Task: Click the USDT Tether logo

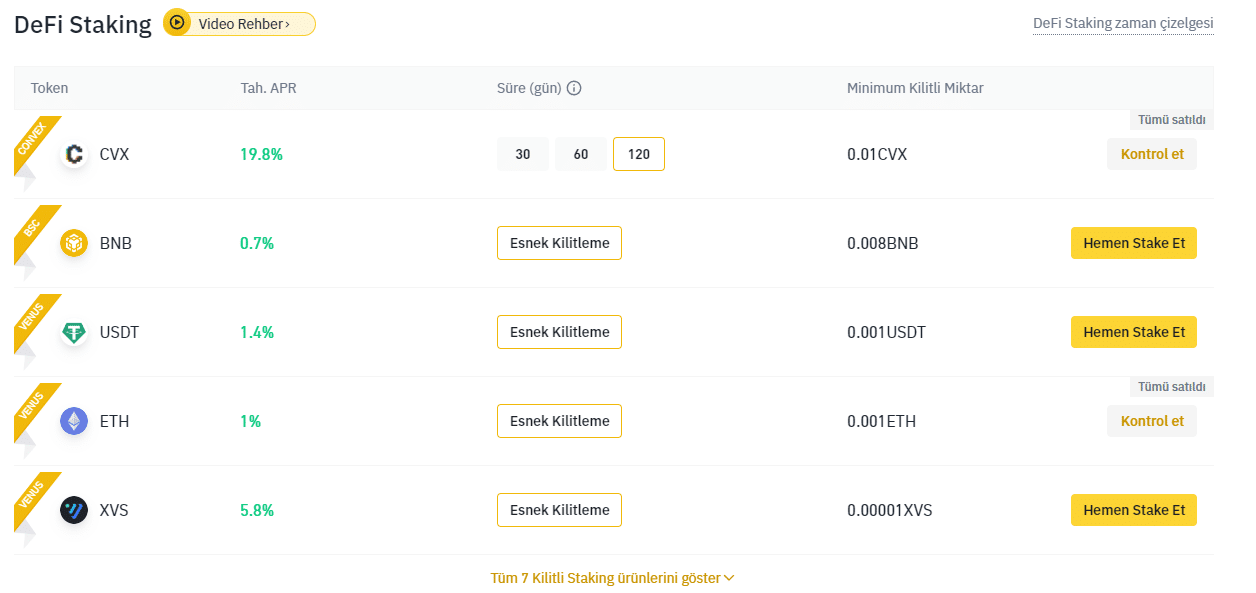Action: 74,332
